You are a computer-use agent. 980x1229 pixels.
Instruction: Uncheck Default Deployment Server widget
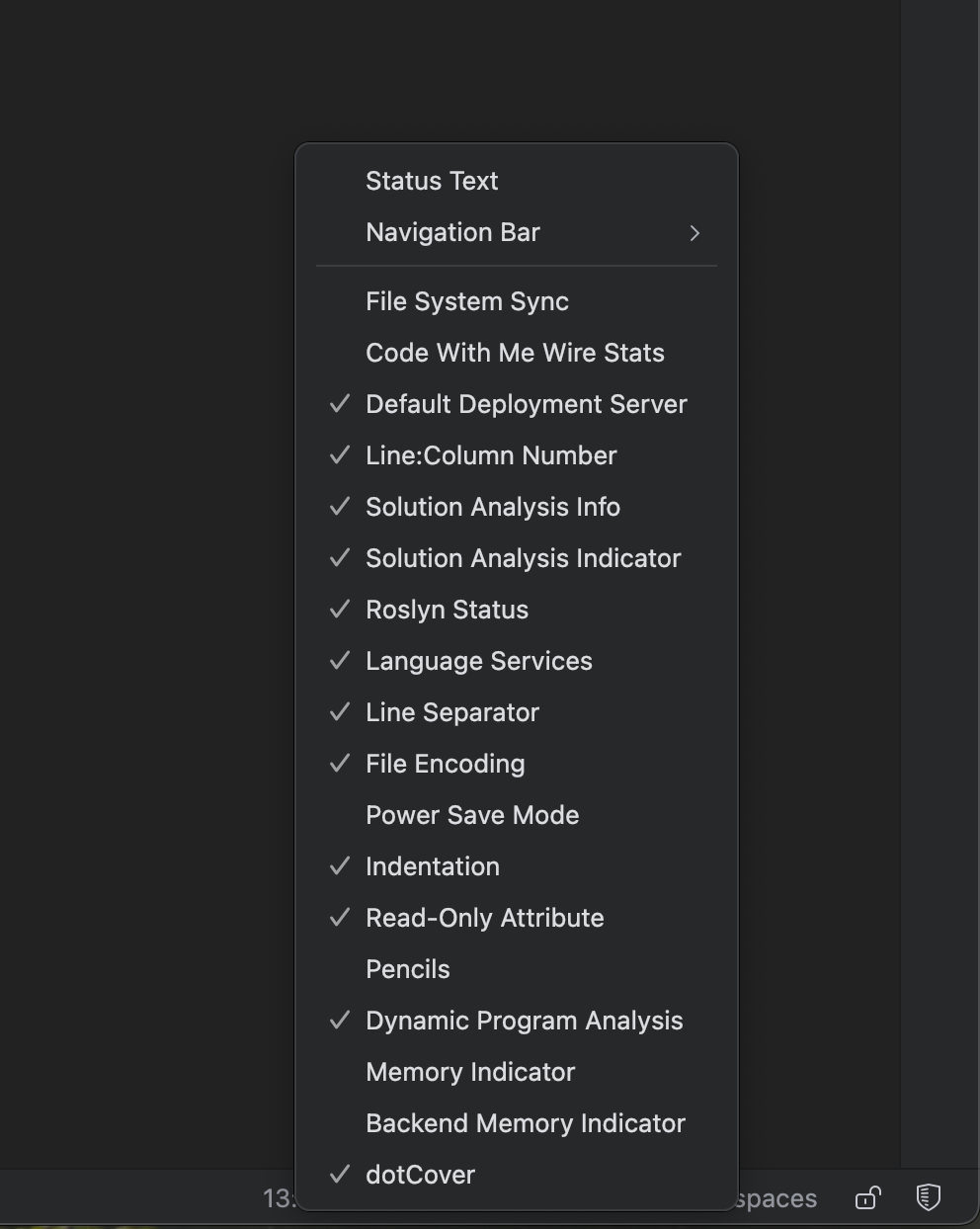coord(526,405)
